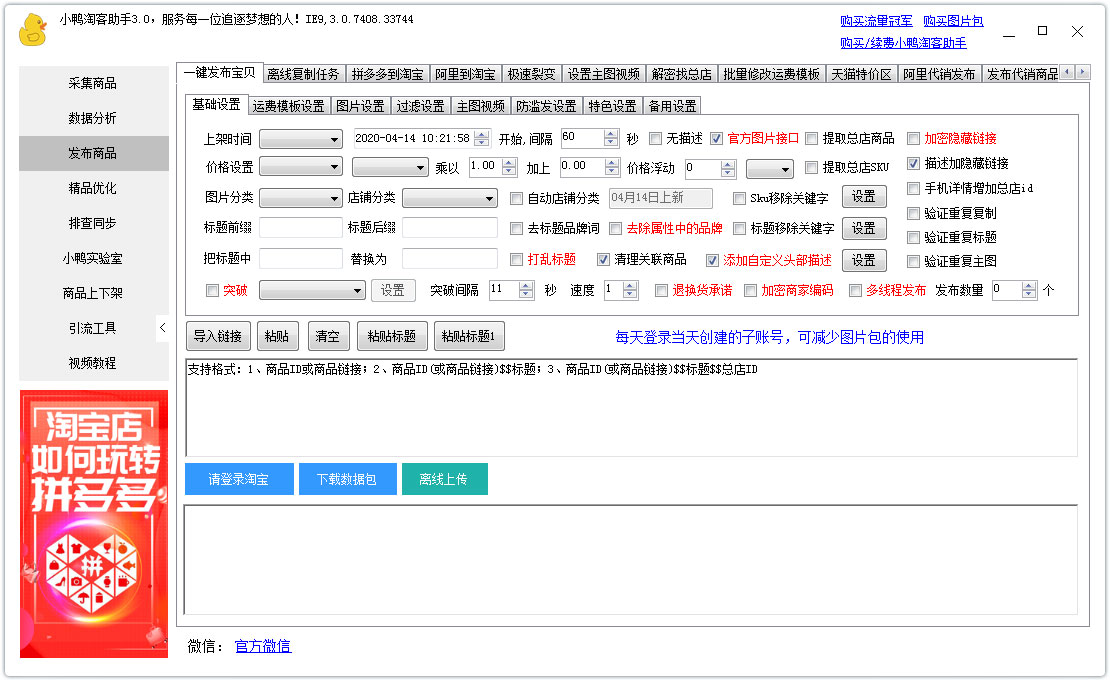
Task: Uncheck the 官方图片接口 checkbox
Action: click(715, 139)
